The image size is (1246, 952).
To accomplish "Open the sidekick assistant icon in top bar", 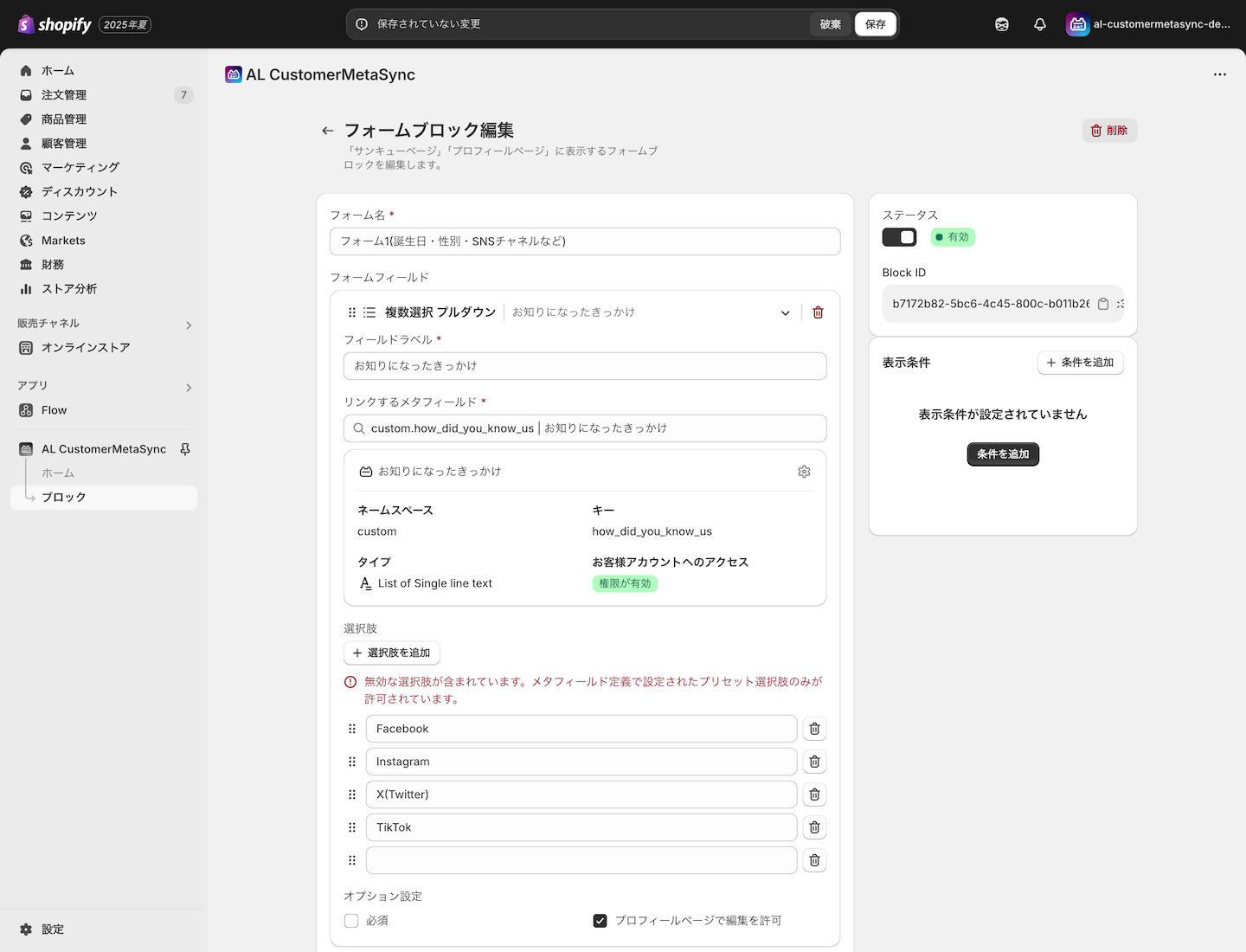I will tap(1002, 24).
